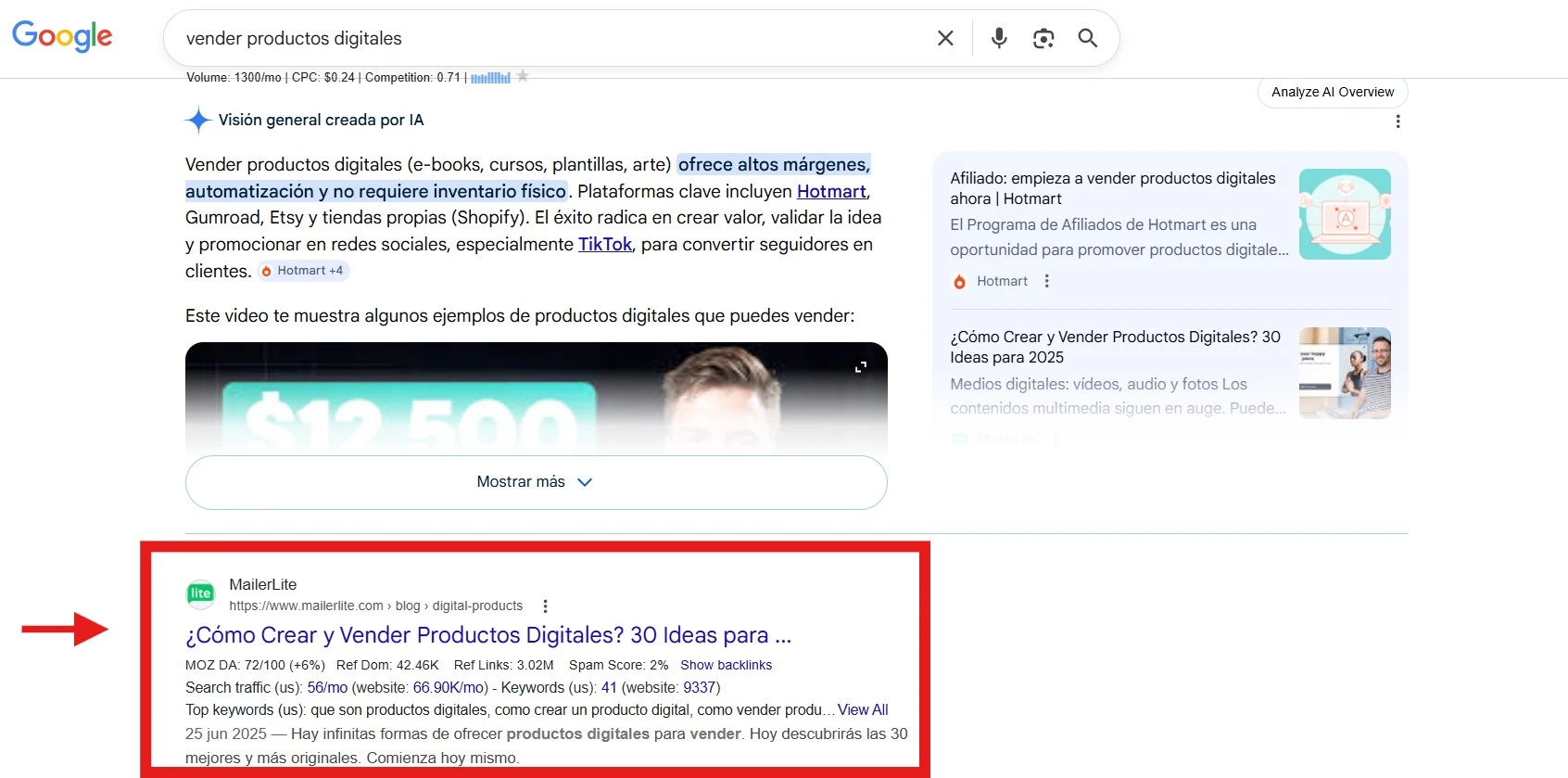Screen dimensions: 1568x778
Task: Open the '30 Ideas para 2025' source card
Action: coord(1116,347)
